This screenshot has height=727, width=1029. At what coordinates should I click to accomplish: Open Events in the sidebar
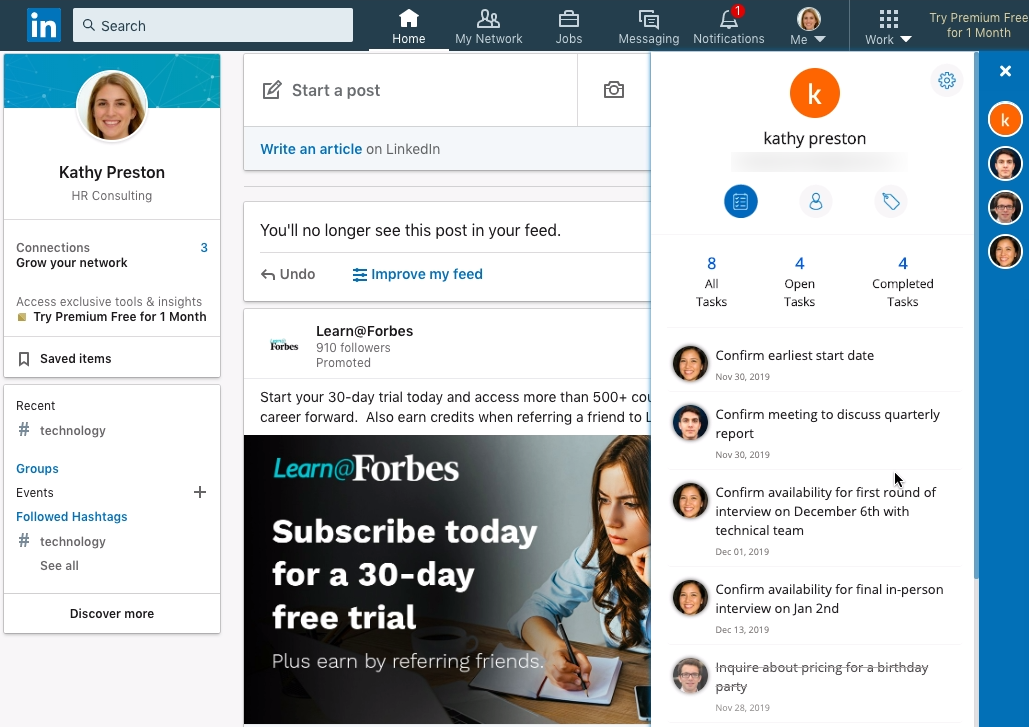[35, 493]
